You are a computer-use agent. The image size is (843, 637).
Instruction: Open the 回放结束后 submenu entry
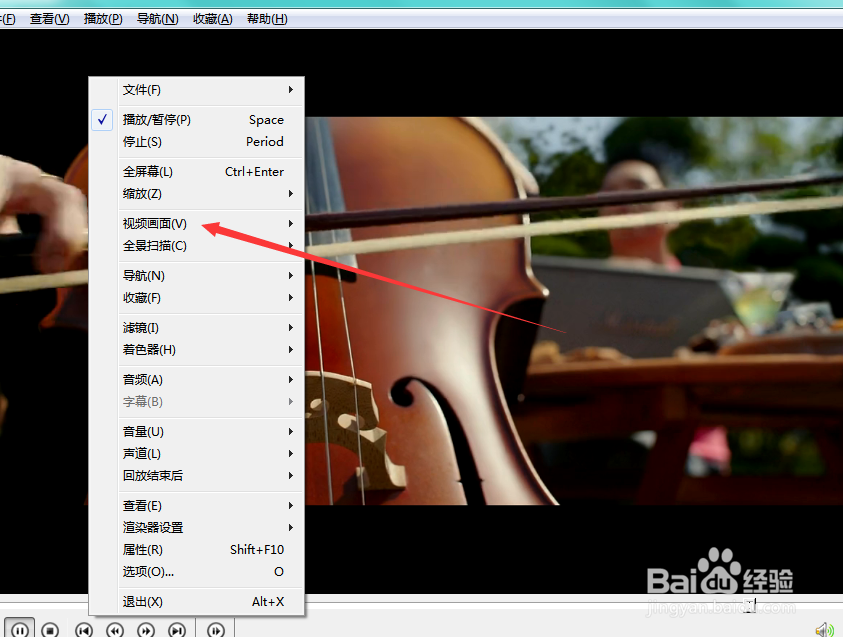tap(197, 476)
